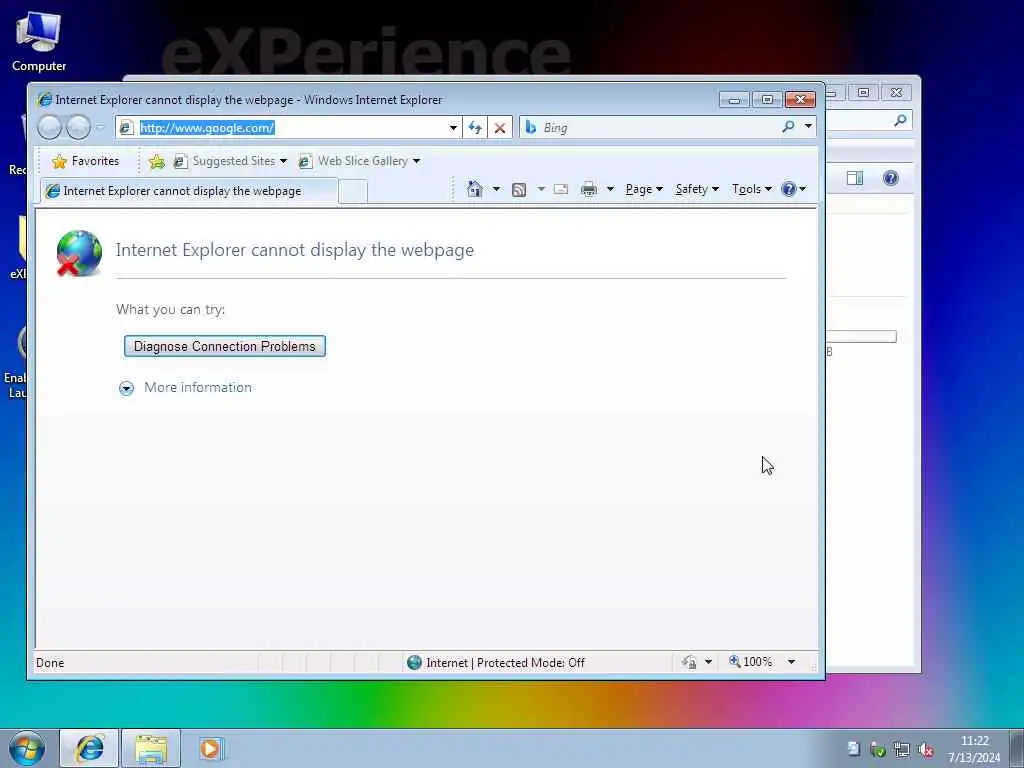
Task: Open the Web Slice Gallery dropdown
Action: (x=359, y=161)
